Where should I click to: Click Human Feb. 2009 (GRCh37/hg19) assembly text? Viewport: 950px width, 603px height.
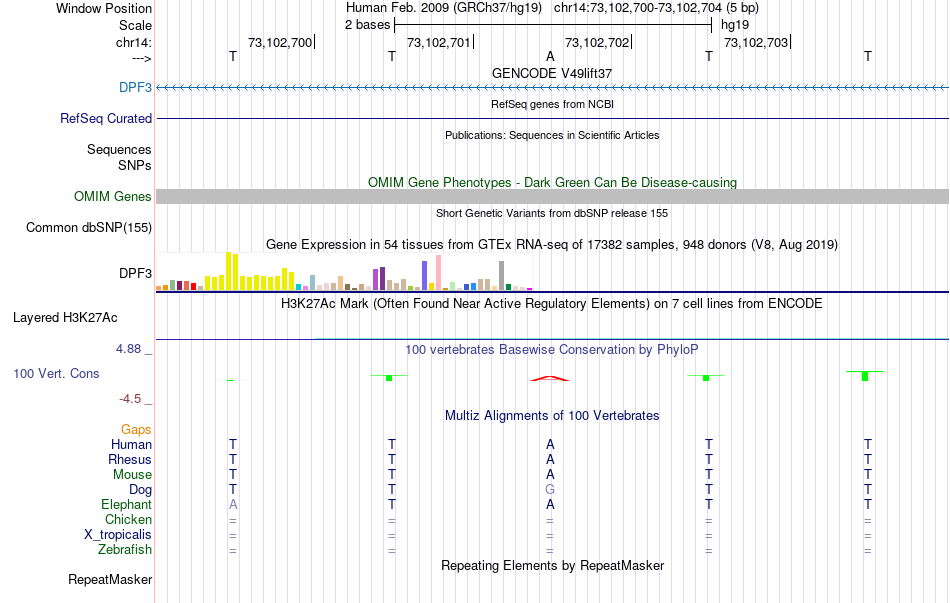point(443,8)
